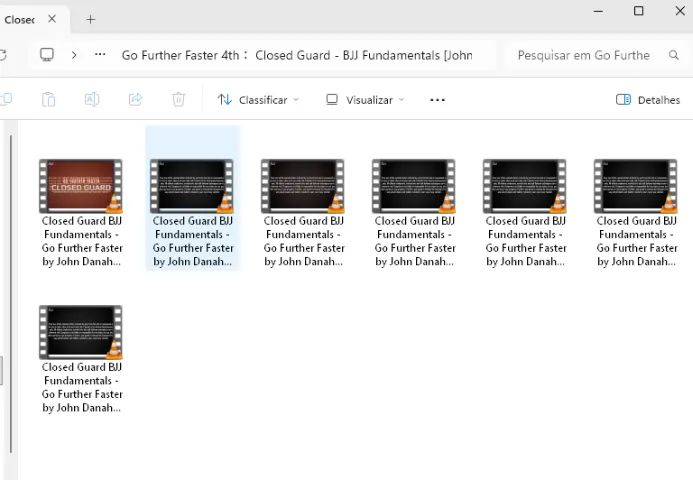Minimize the File Explorer window

(598, 11)
